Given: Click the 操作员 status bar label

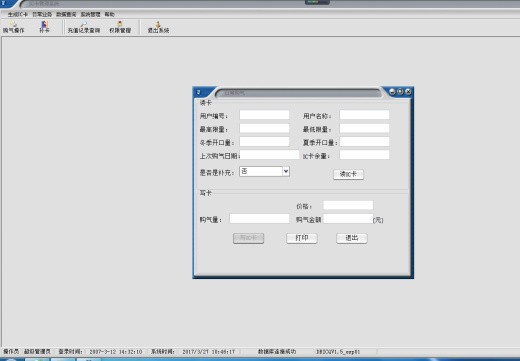Looking at the screenshot, I should [x=11, y=351].
